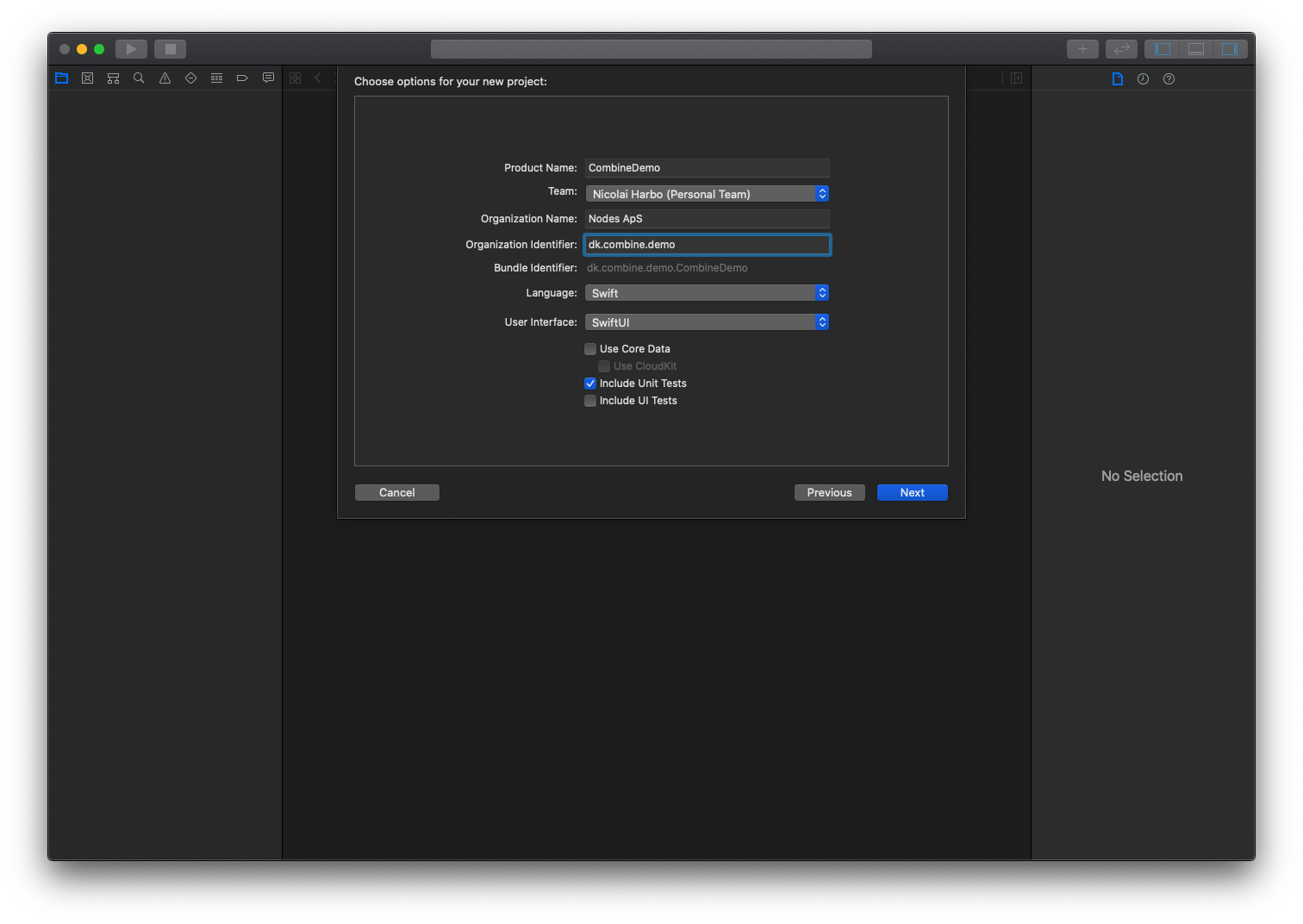Open the Language dropdown showing Swift

[708, 293]
